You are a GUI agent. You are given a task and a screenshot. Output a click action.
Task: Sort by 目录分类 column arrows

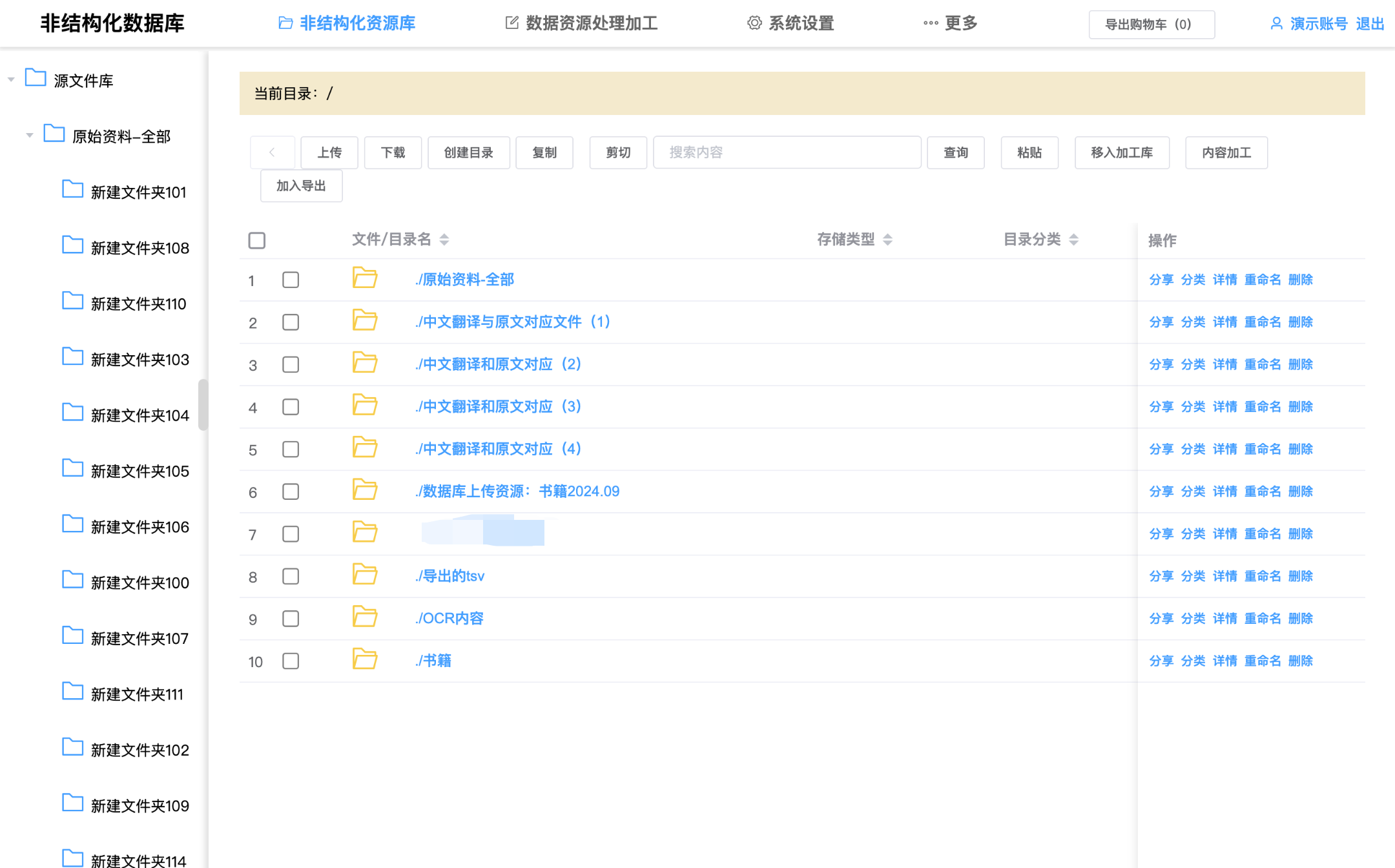pos(1074,240)
